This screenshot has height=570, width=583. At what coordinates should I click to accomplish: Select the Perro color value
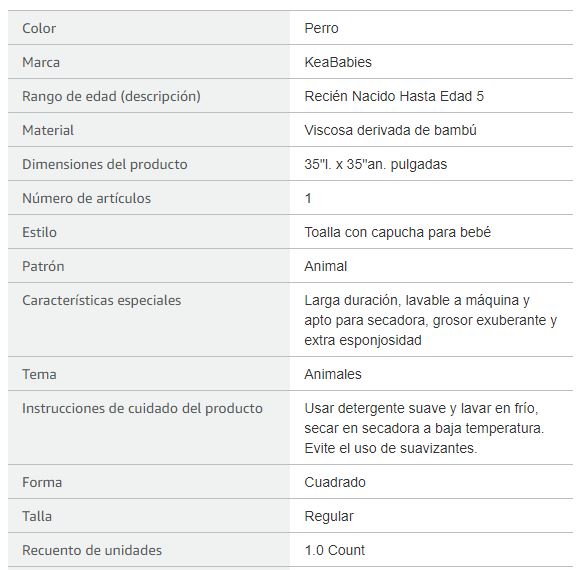tap(321, 28)
